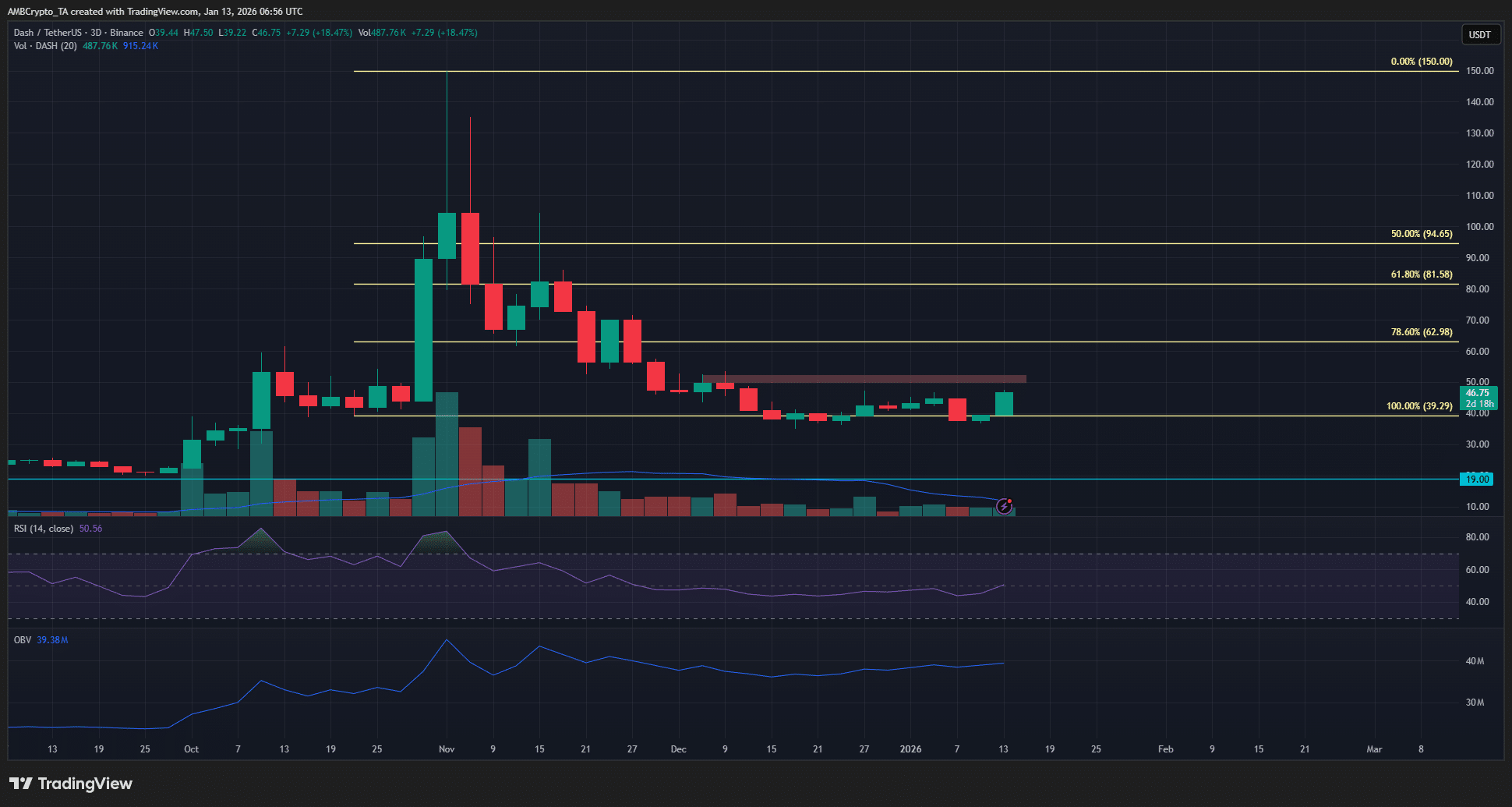The width and height of the screenshot is (1512, 807).
Task: Open the USDT currency selector
Action: (1479, 34)
